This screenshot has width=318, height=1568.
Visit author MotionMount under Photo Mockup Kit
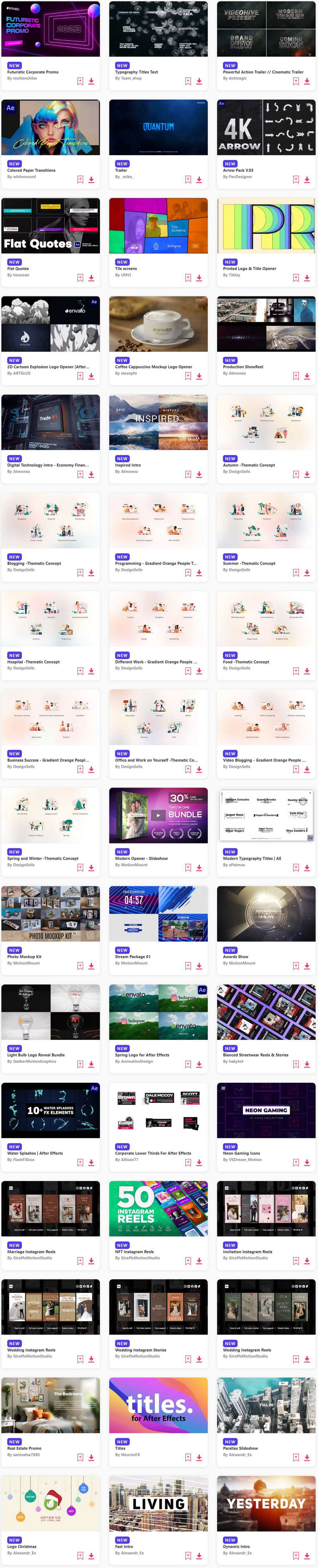25,963
